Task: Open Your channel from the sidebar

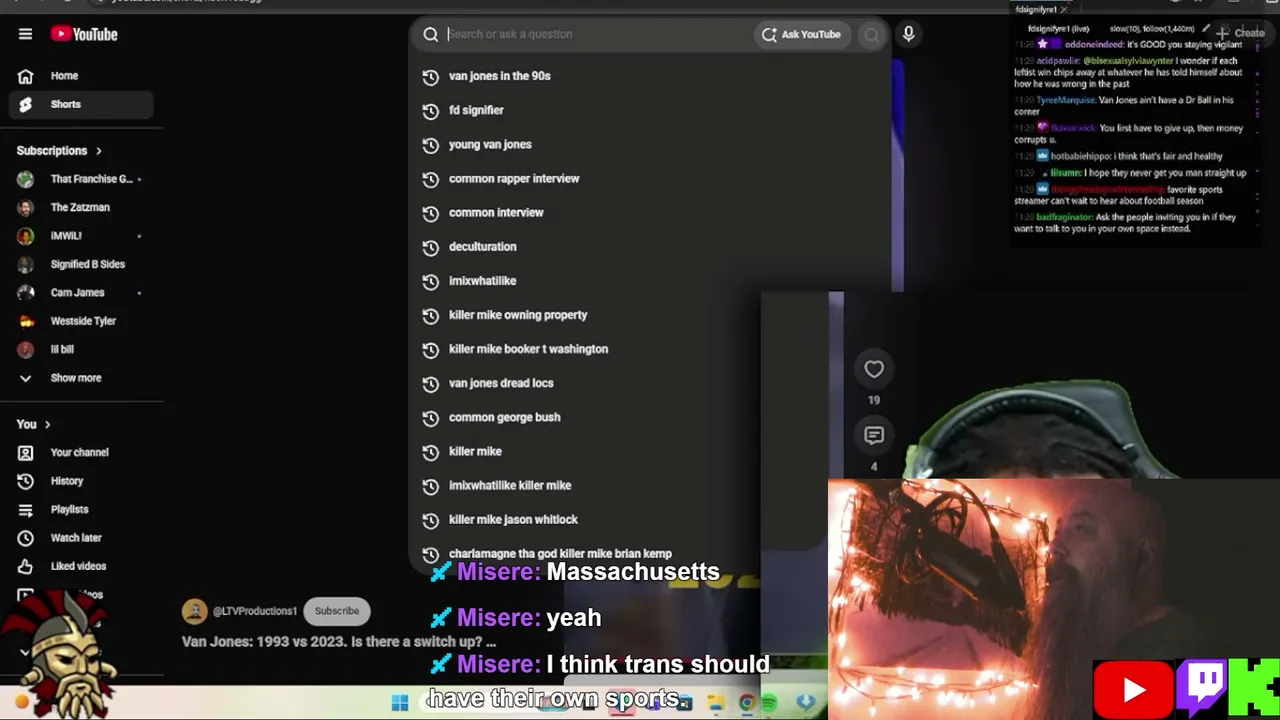Action: point(81,453)
